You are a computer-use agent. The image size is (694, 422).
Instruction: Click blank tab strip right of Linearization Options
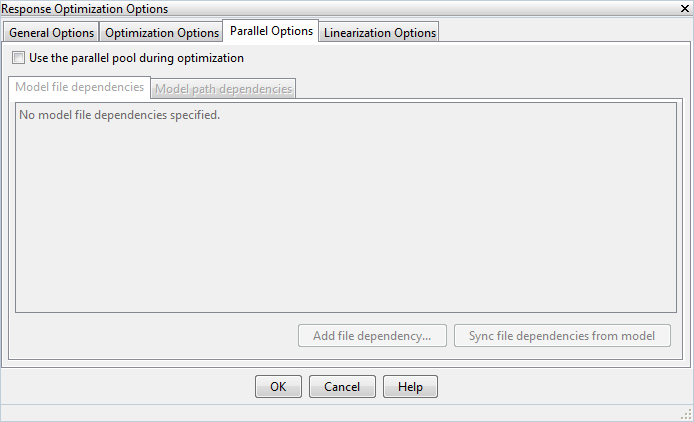[560, 32]
